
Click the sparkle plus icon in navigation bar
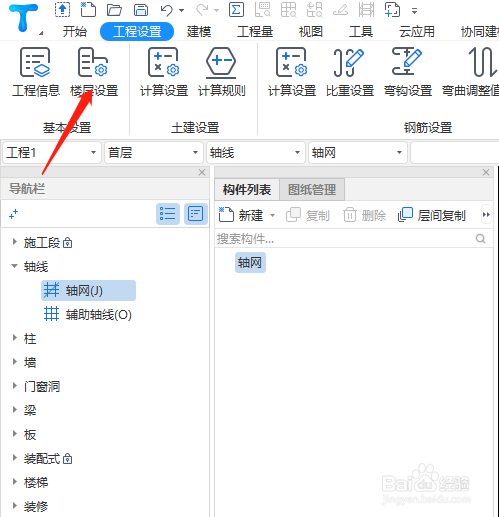14,214
